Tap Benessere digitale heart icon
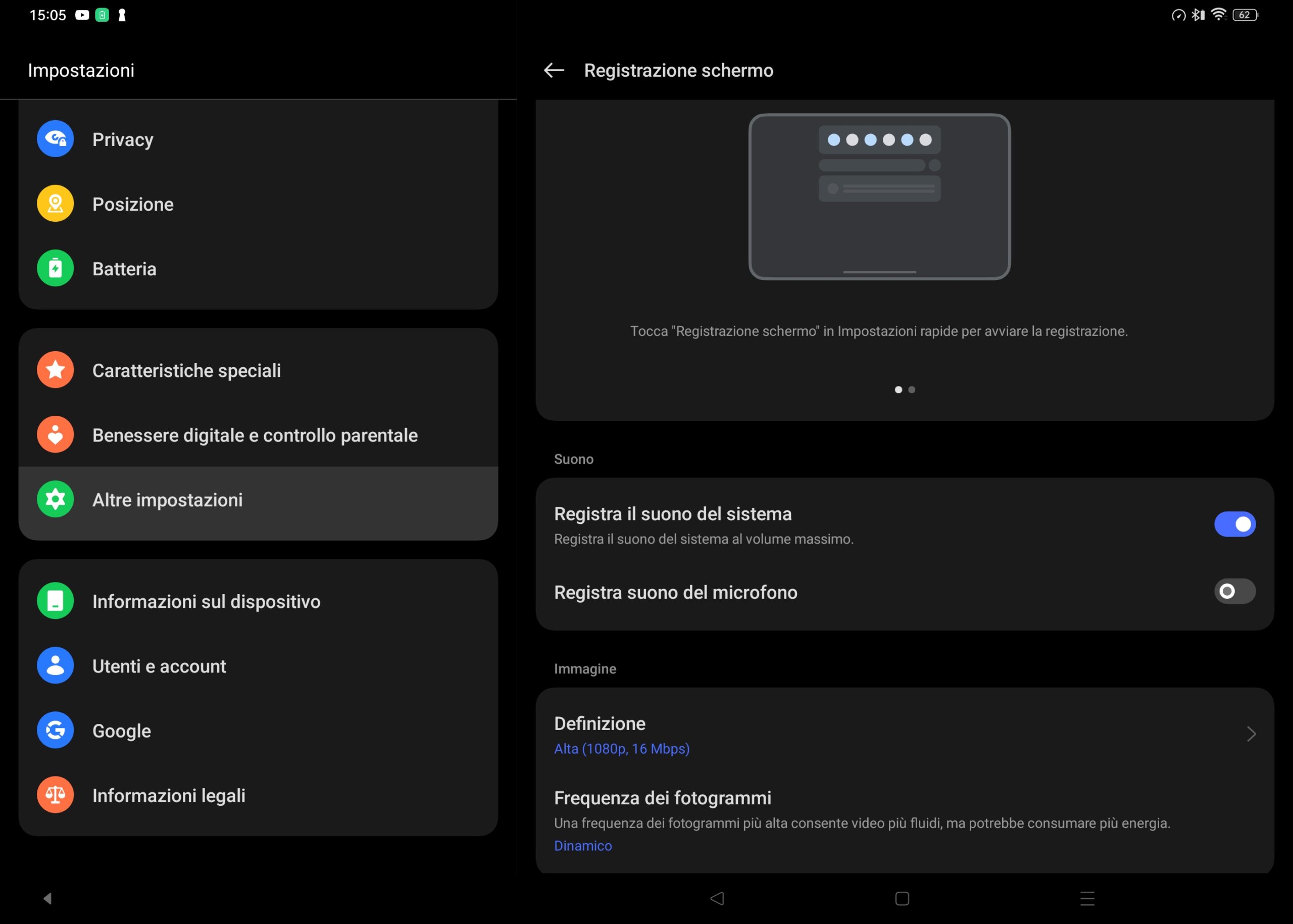This screenshot has width=1293, height=924. [55, 434]
